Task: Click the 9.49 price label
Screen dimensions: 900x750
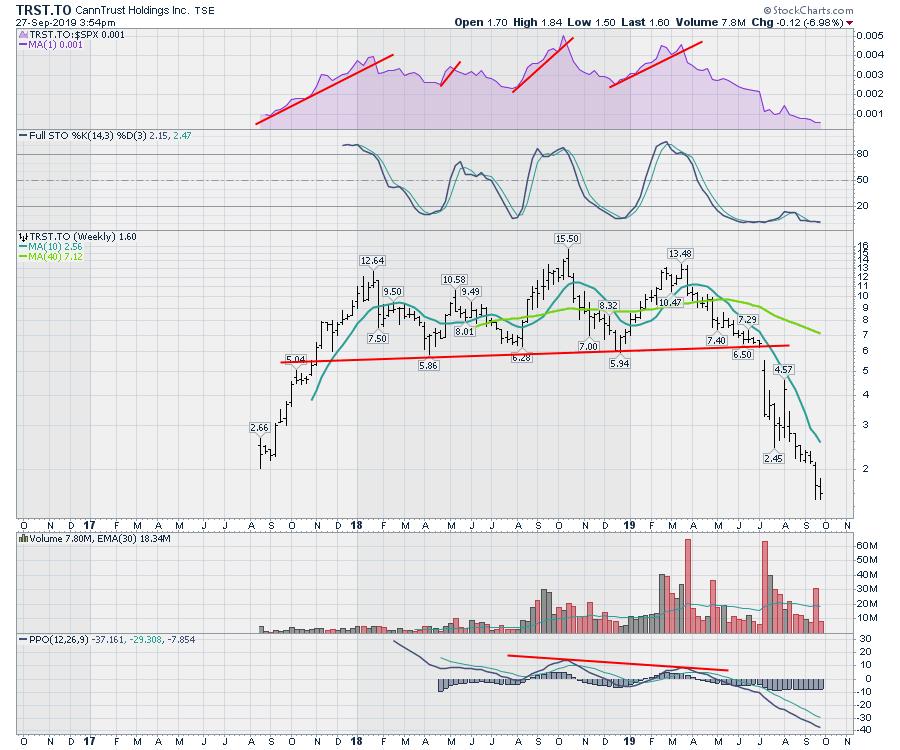Action: point(470,292)
